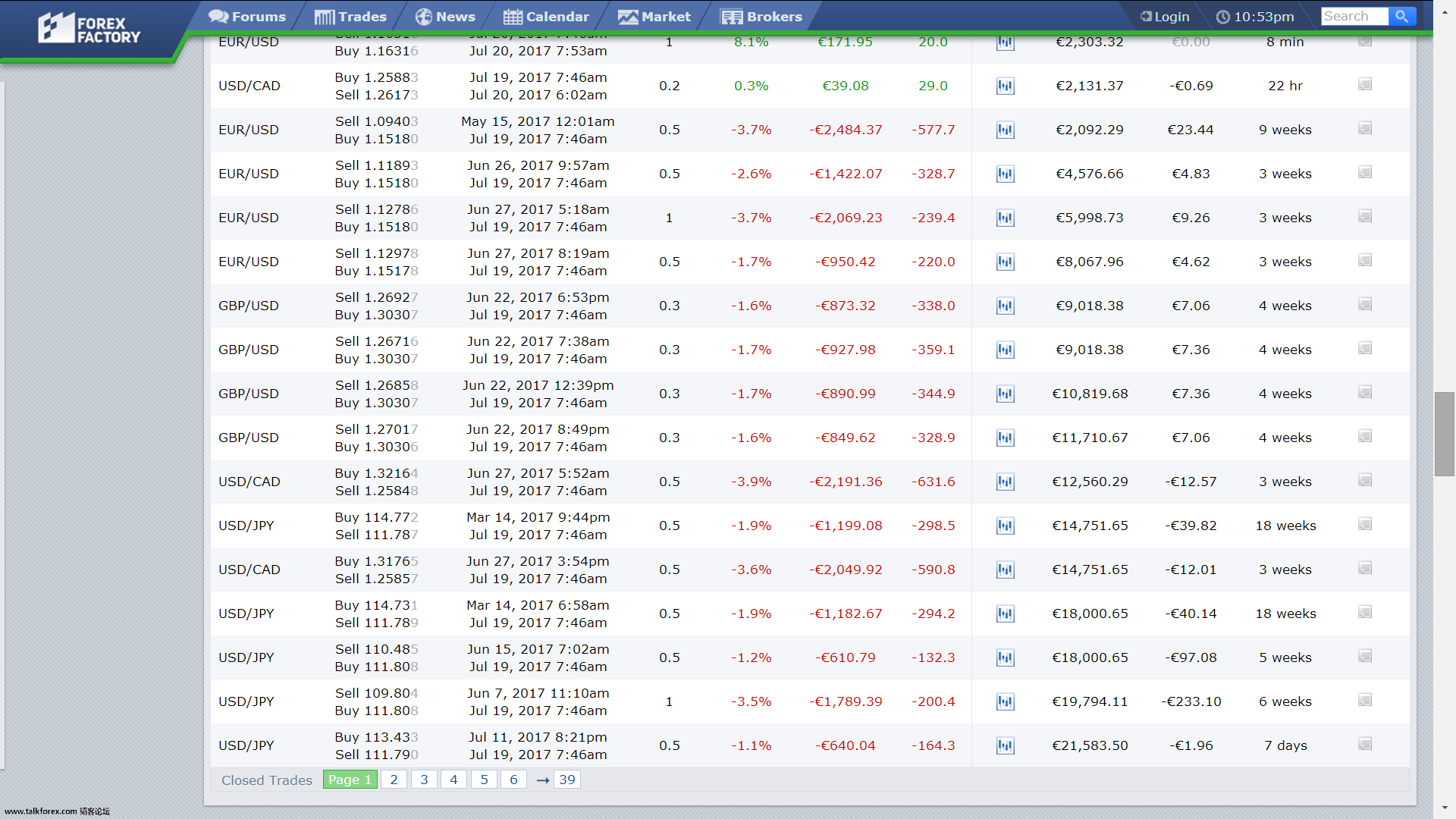
Task: Click the -631.6 pips value
Action: click(x=934, y=482)
